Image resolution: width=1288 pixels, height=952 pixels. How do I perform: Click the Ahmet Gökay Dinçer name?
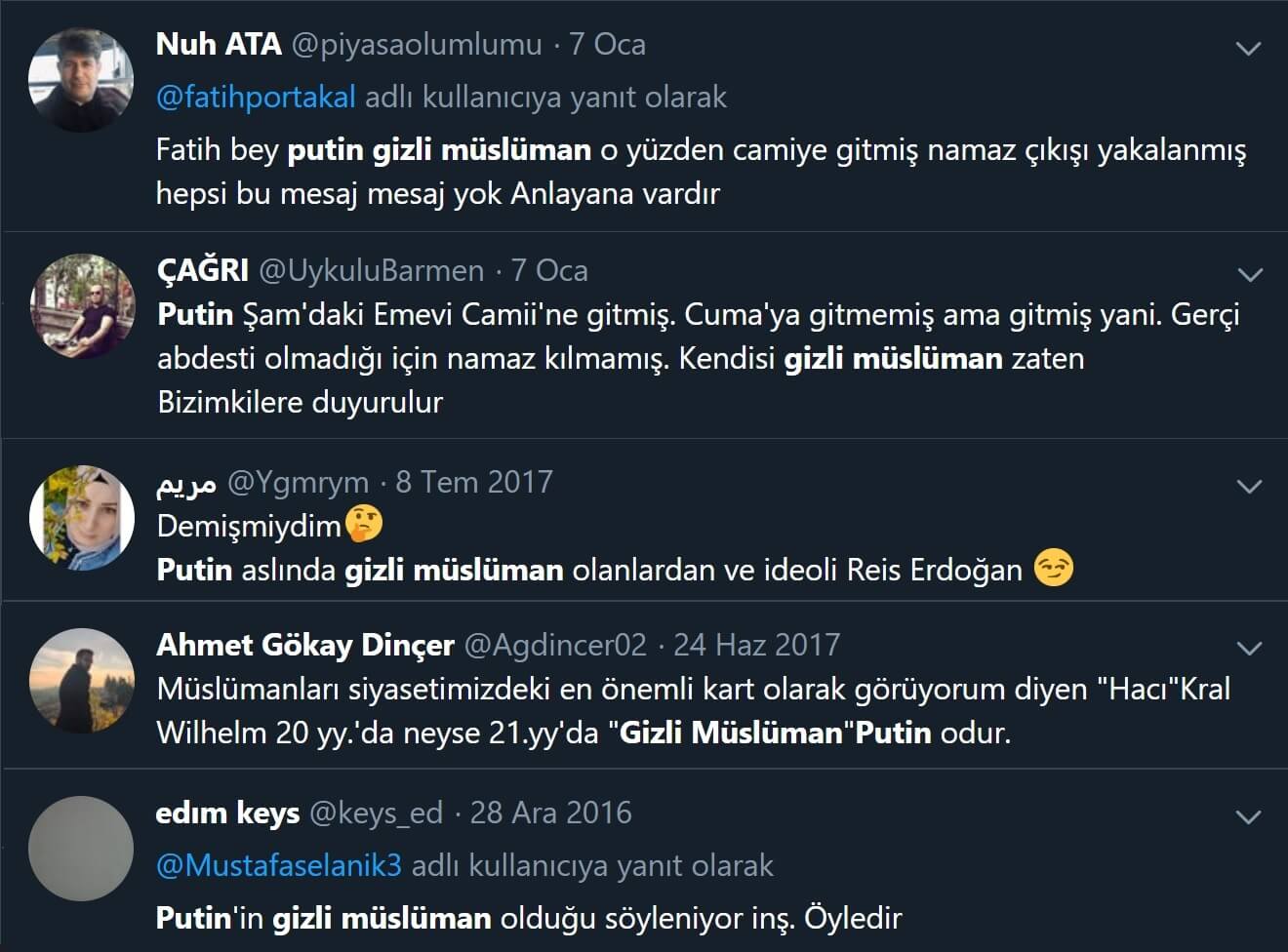[305, 646]
